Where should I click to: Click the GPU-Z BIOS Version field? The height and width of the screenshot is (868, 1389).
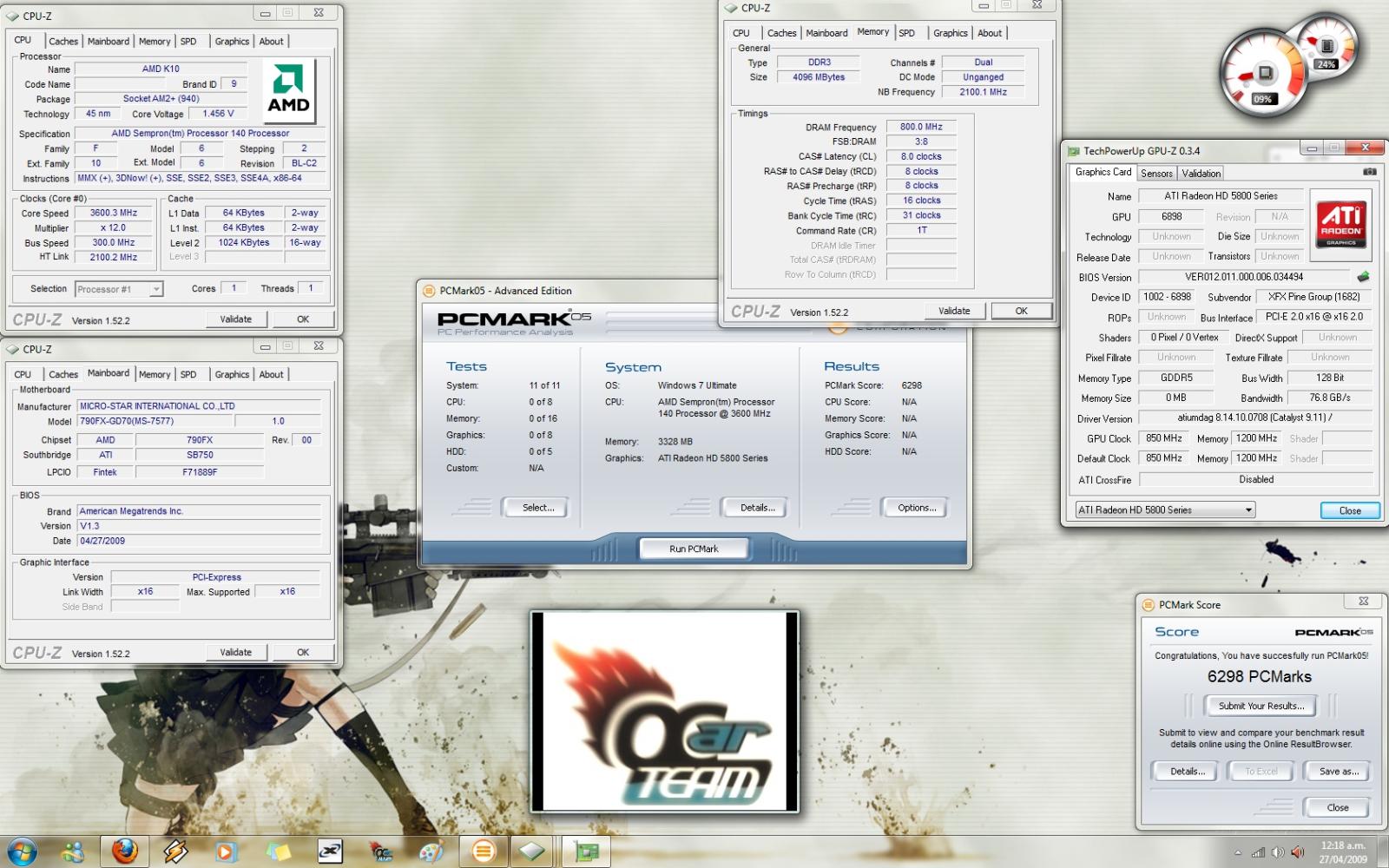(1243, 277)
